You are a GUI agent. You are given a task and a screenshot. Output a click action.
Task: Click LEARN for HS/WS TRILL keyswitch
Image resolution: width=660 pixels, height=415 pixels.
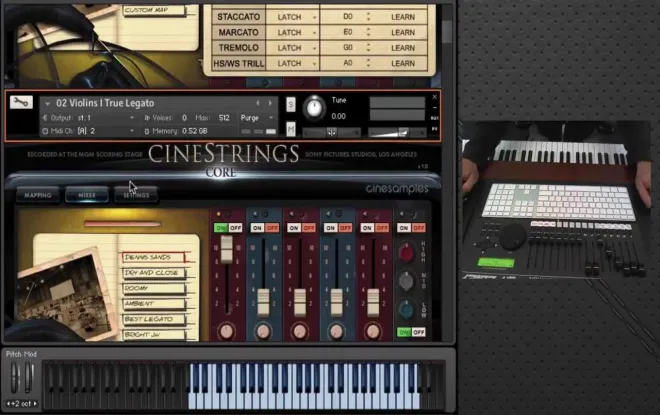coord(403,64)
